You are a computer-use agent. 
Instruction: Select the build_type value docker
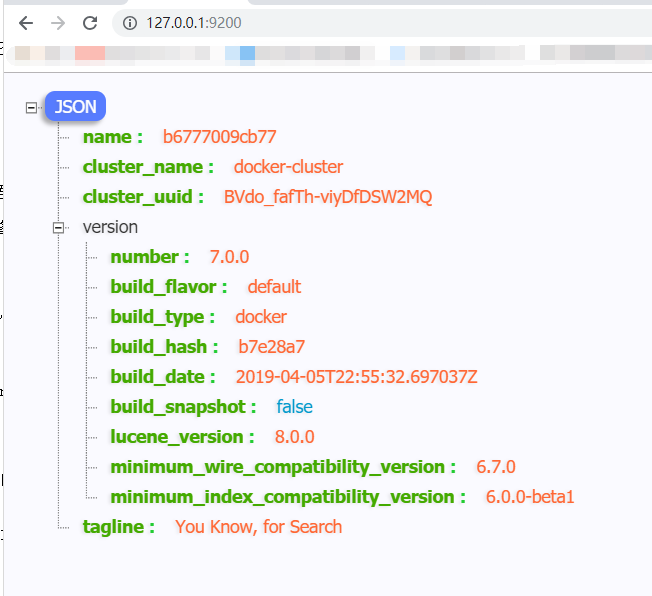(261, 317)
